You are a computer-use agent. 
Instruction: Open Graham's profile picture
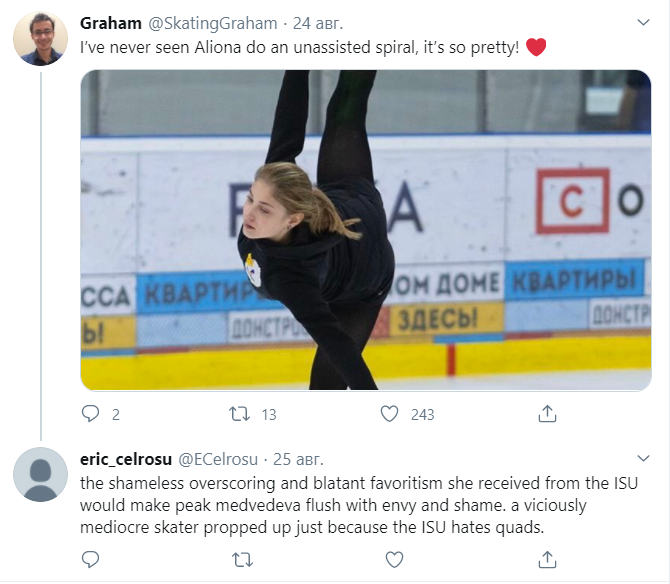tap(40, 40)
